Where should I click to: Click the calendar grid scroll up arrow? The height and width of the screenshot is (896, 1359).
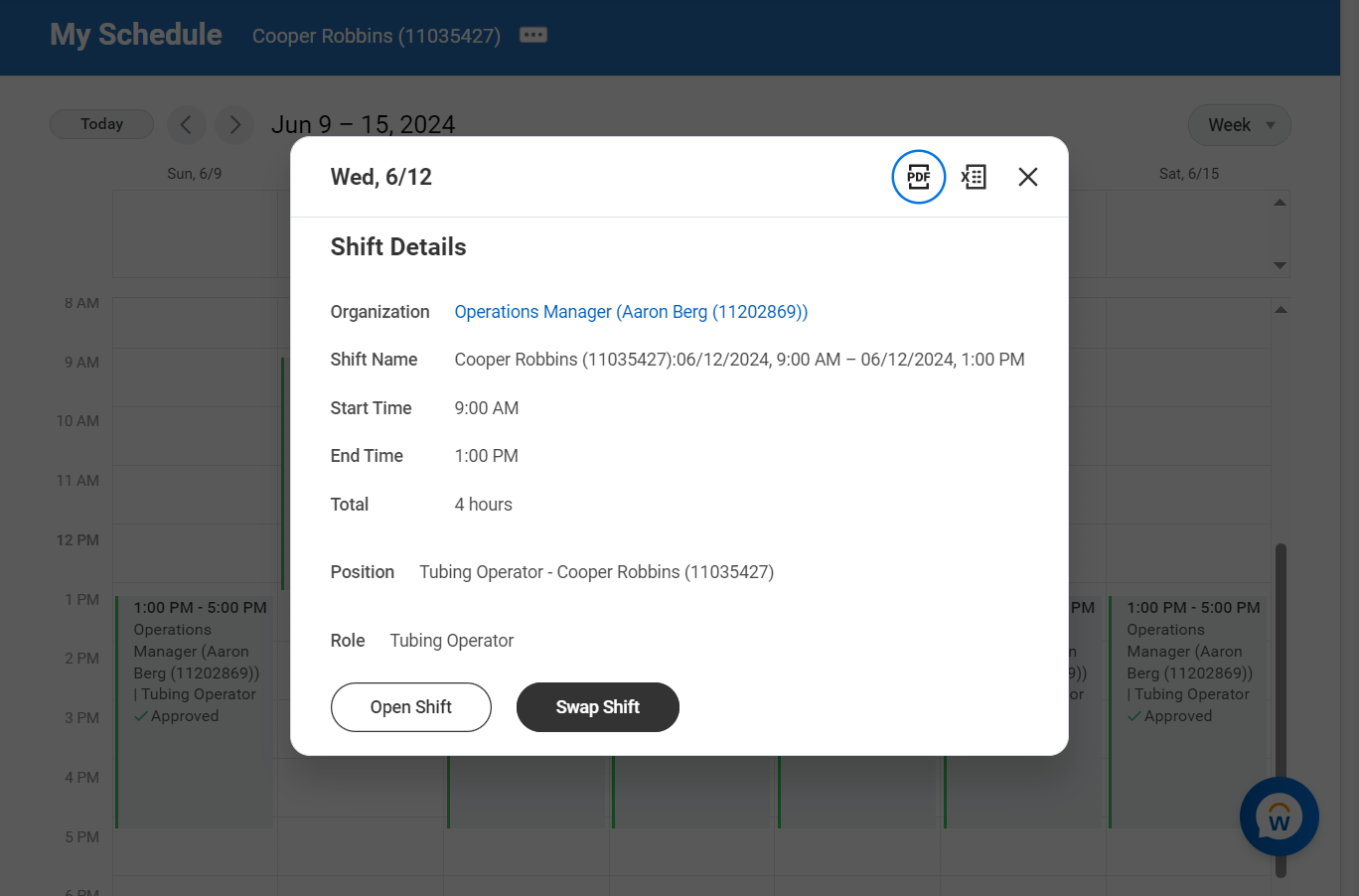coord(1281,310)
